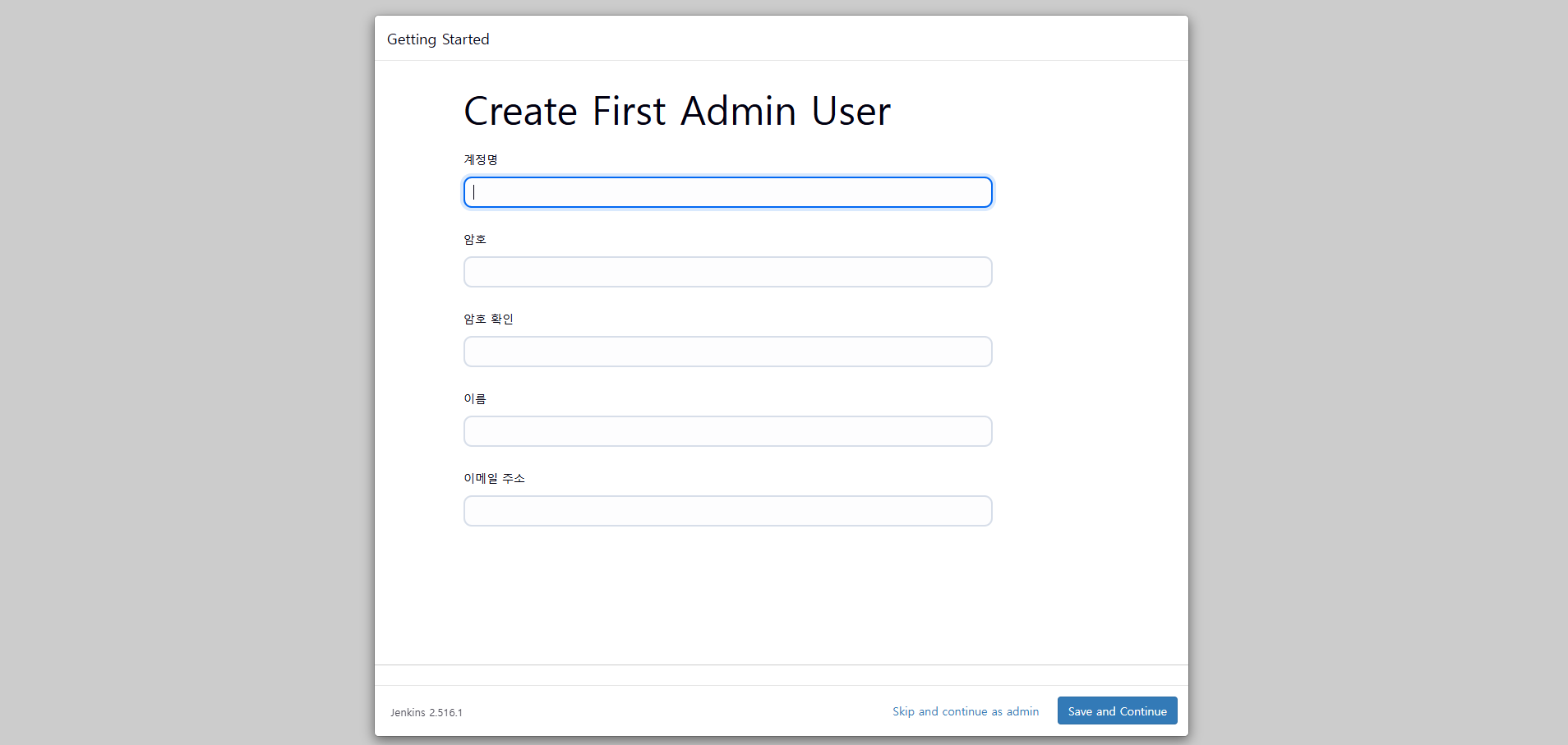Click the 암호 label text
This screenshot has height=745, width=1568.
[475, 239]
